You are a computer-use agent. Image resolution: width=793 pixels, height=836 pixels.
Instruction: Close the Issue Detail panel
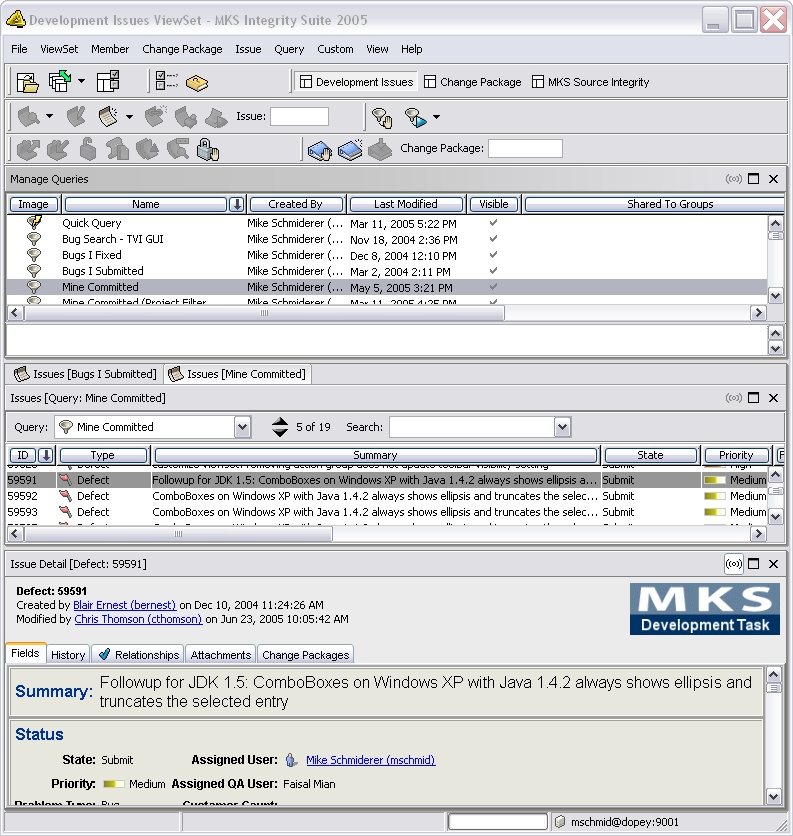773,564
